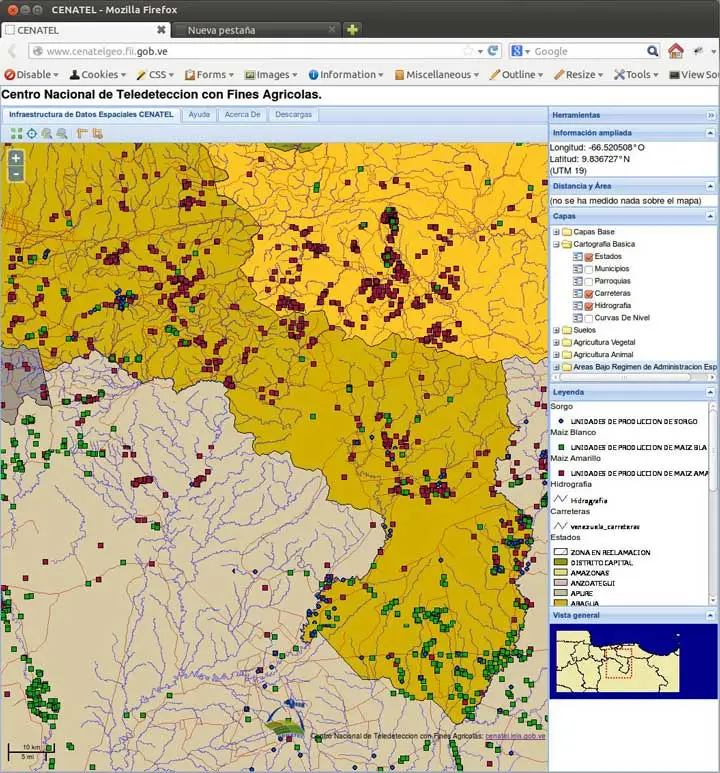Click the magnifier zoom-in tool in map toolbar
Viewport: 720px width, 773px height.
click(x=47, y=133)
